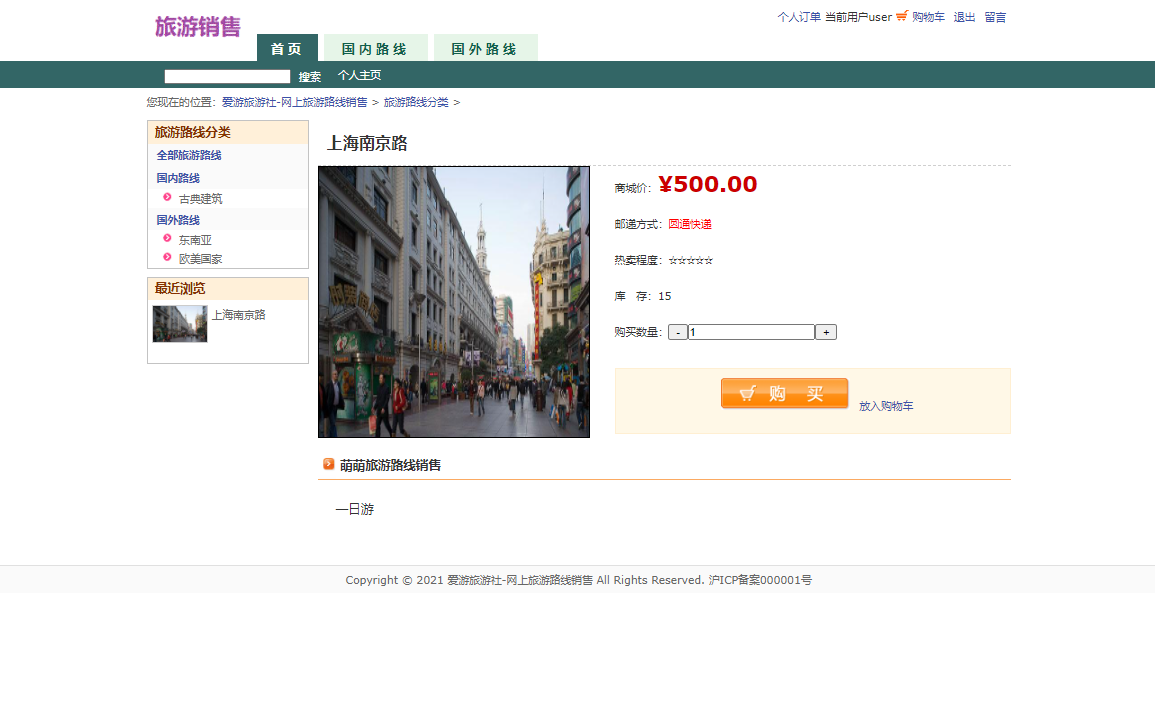Click the orange arrow icon beside 萌萌旅游路线销售
Image resolution: width=1155 pixels, height=703 pixels.
329,464
